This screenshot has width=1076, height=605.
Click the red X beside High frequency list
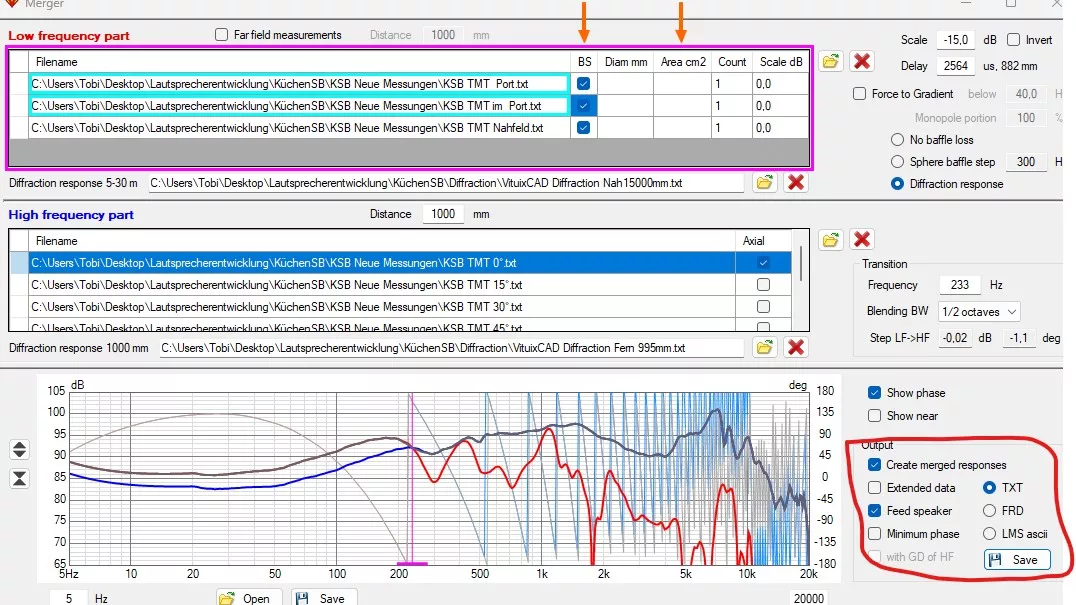861,239
